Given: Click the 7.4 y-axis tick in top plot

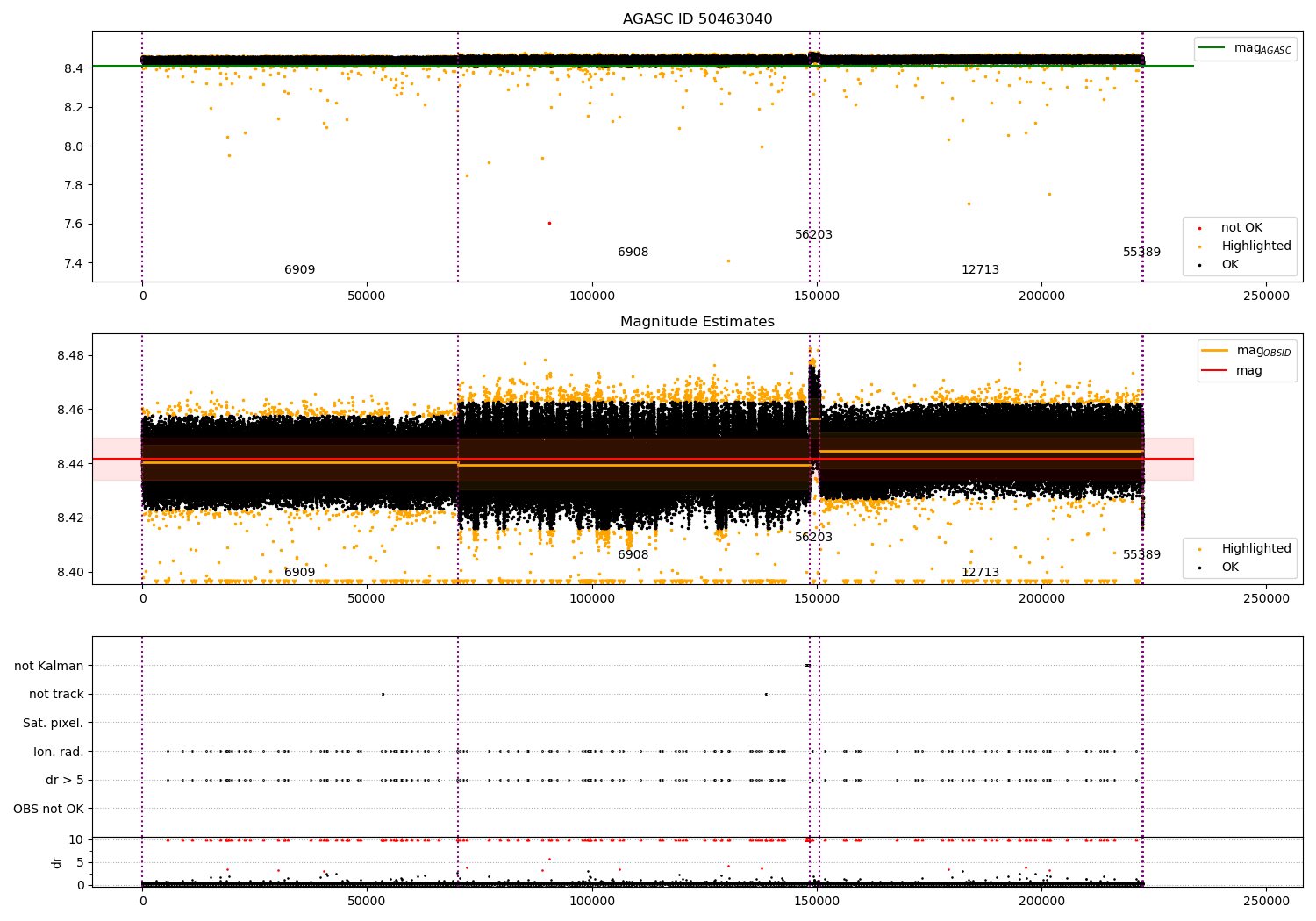Looking at the screenshot, I should point(74,263).
